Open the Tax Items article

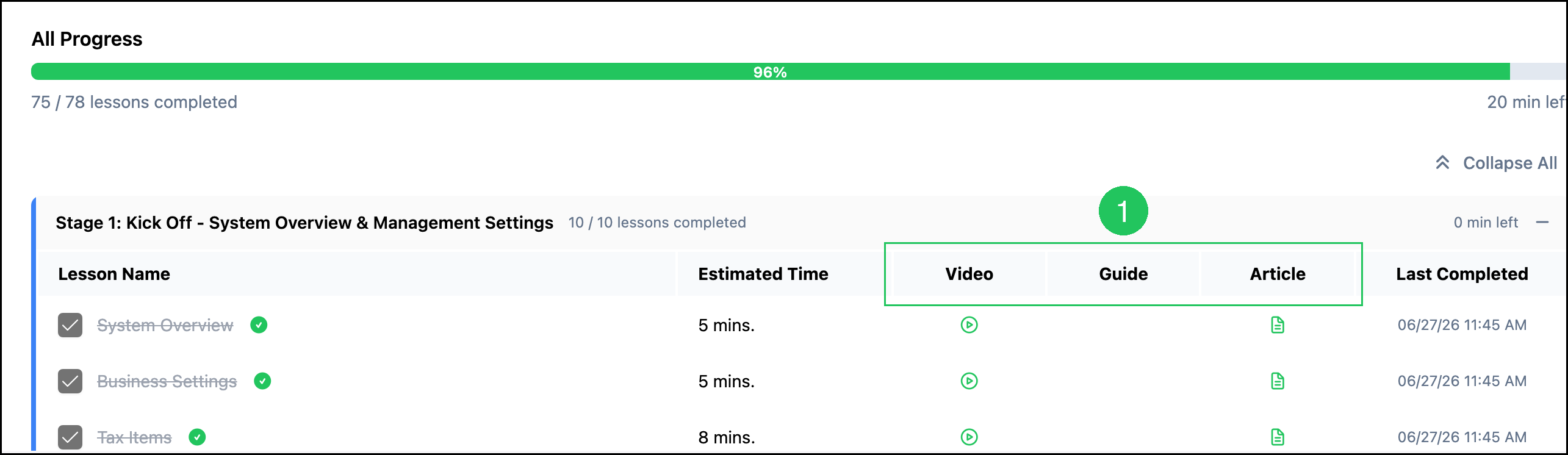pos(1278,437)
